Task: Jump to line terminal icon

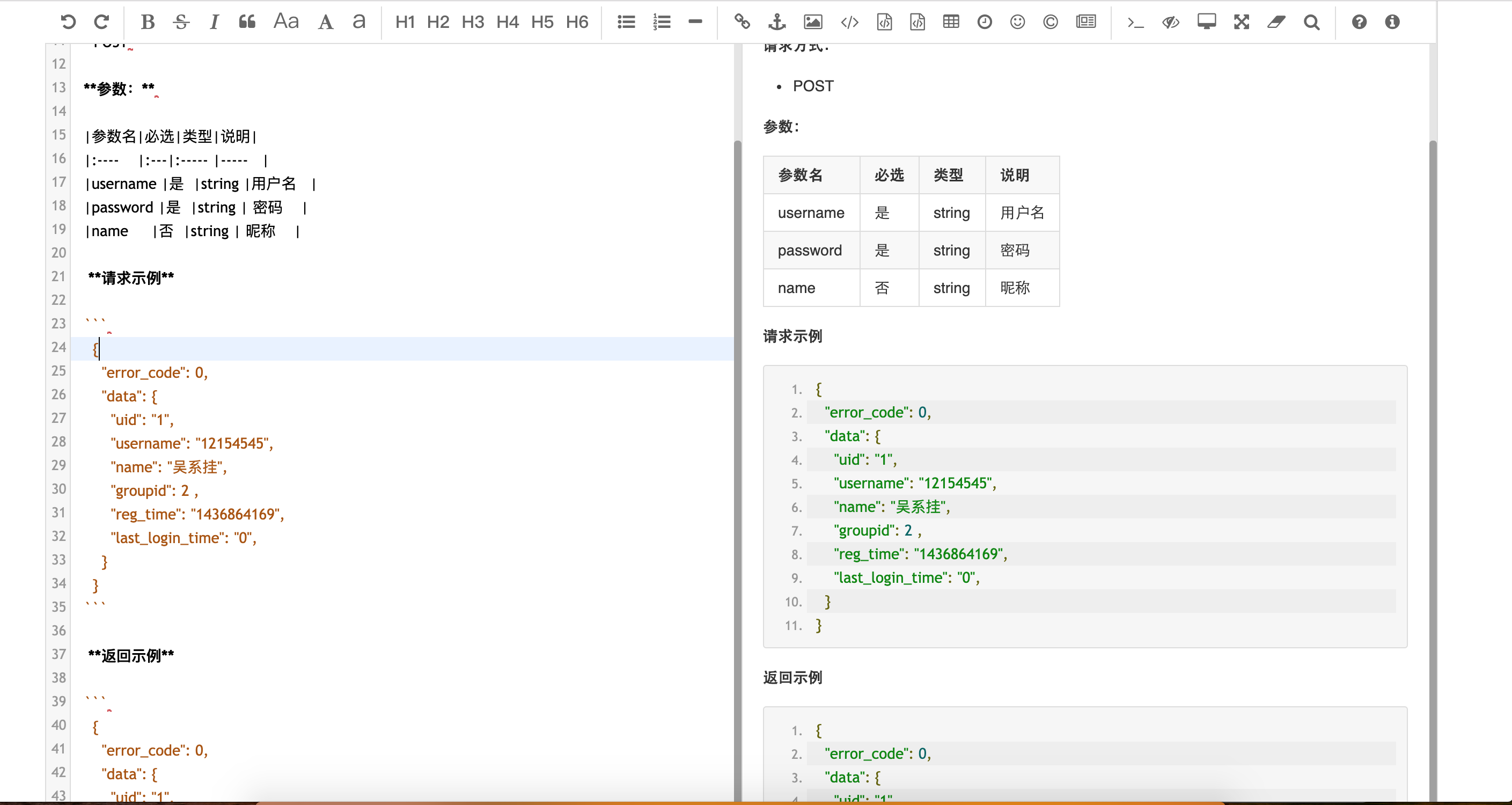Action: [1135, 23]
